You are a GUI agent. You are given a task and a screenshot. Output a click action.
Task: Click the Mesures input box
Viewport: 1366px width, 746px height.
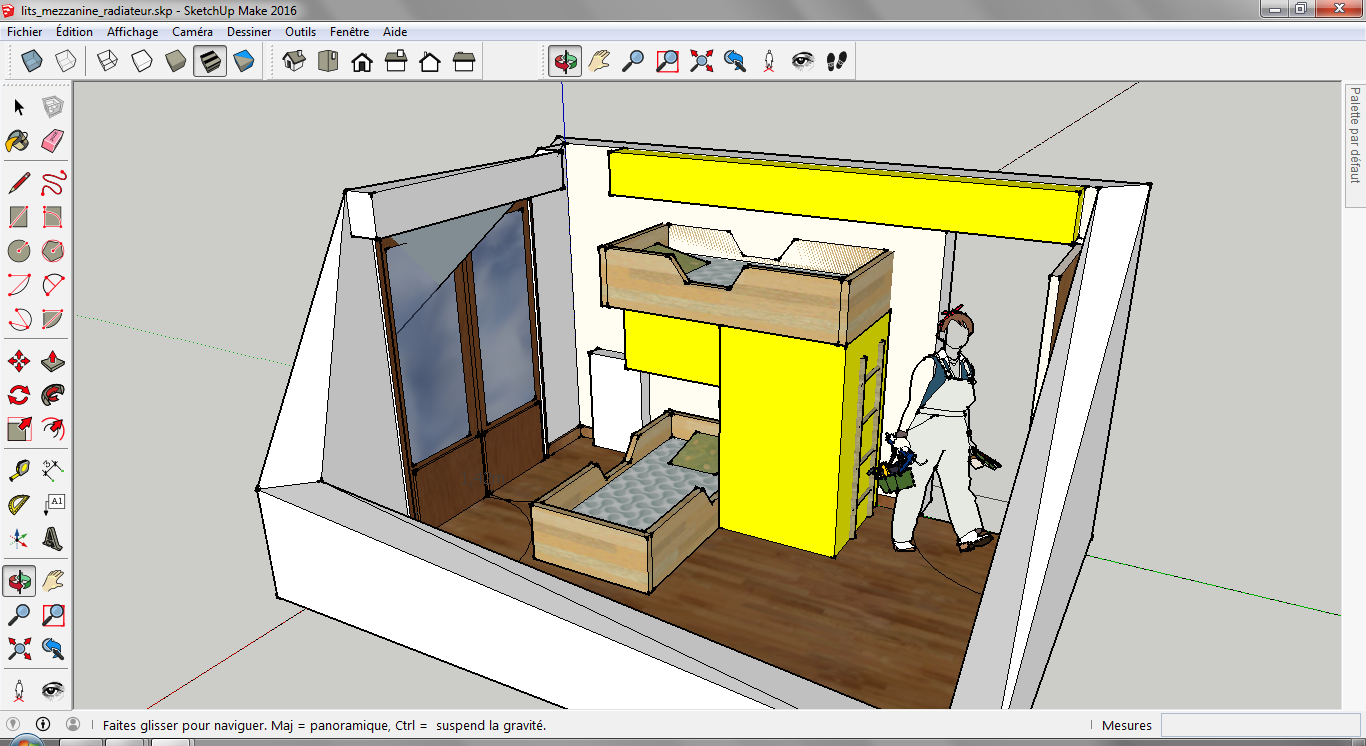(1259, 725)
